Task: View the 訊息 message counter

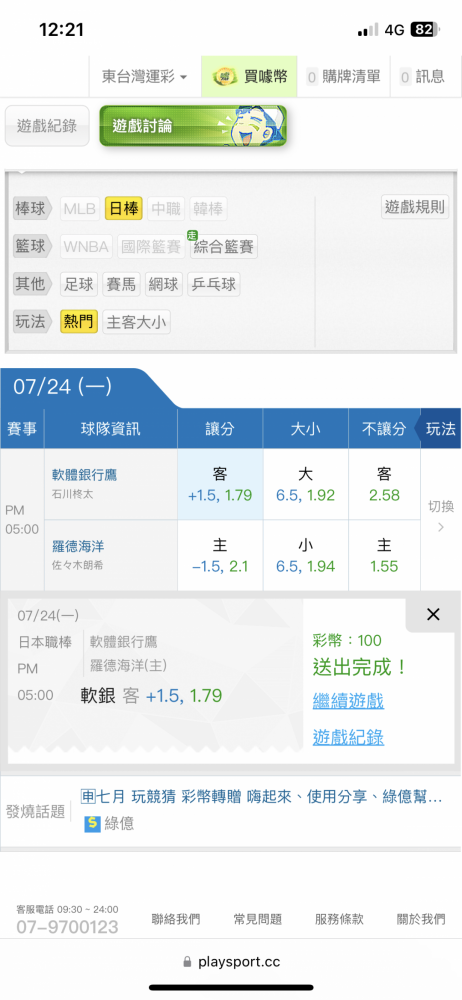Action: (x=422, y=77)
